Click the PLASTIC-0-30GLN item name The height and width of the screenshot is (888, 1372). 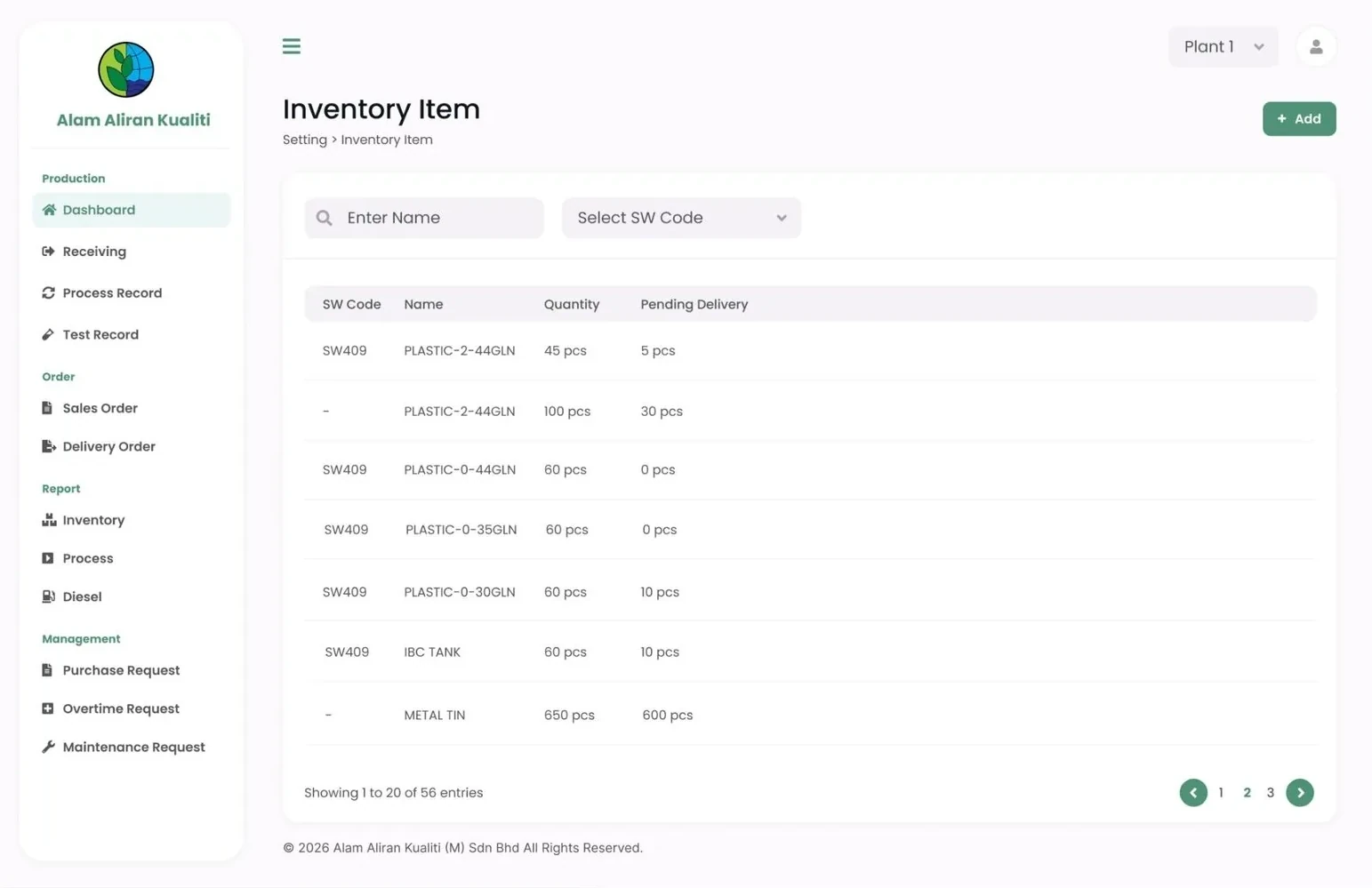(x=460, y=592)
